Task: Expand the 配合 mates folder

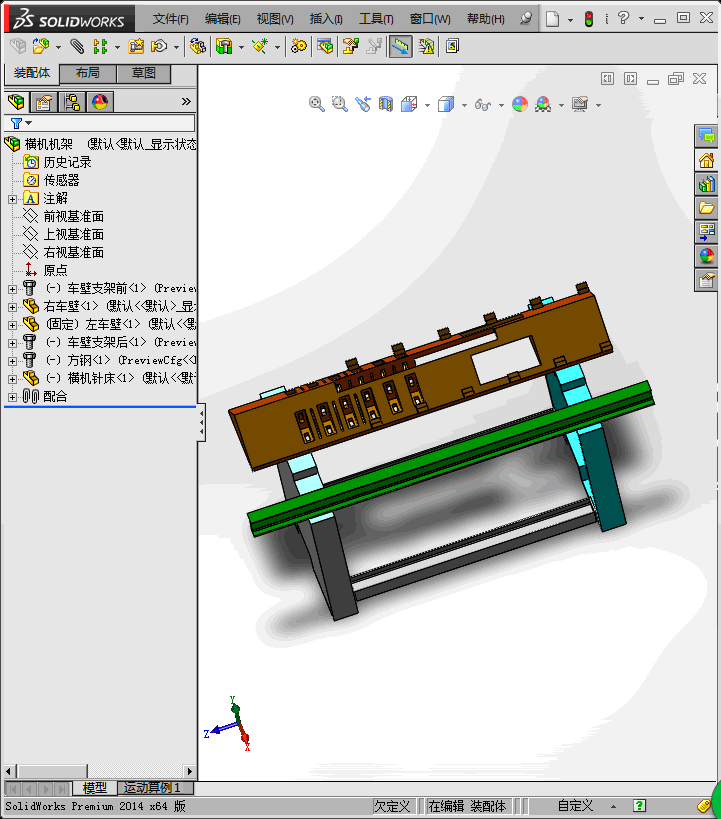Action: point(13,397)
